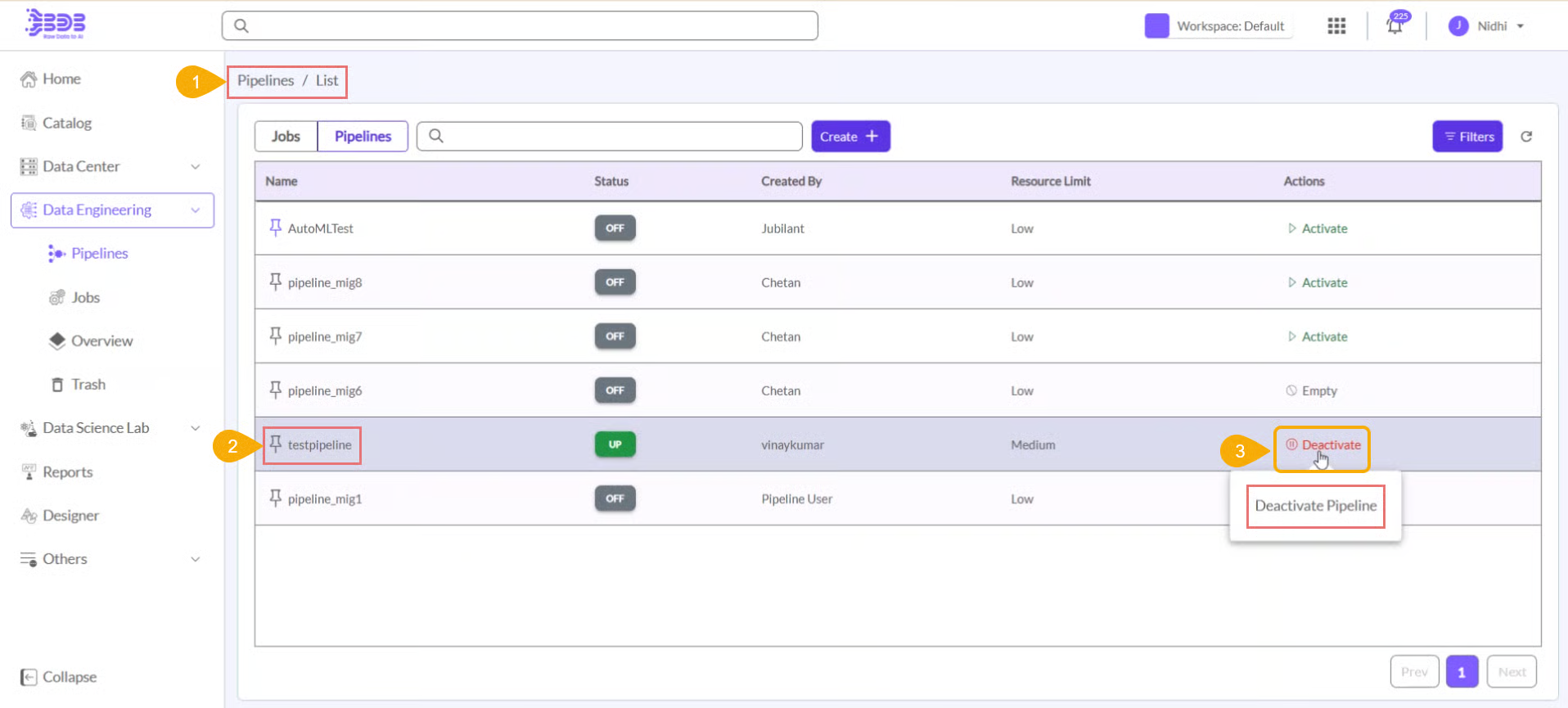1568x708 pixels.
Task: Click the refresh icon beside Filters
Action: [1526, 137]
